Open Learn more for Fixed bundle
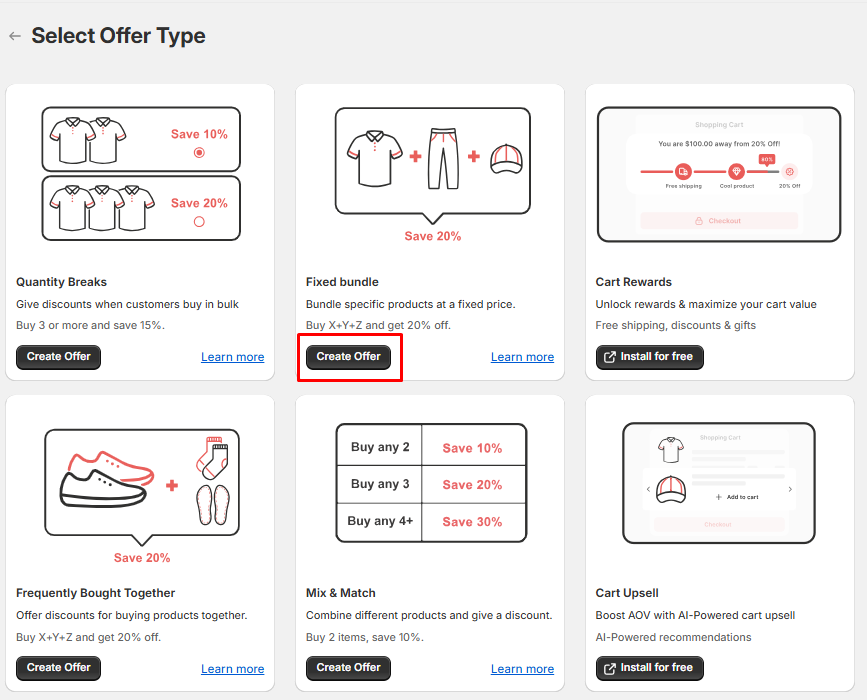 (x=522, y=357)
